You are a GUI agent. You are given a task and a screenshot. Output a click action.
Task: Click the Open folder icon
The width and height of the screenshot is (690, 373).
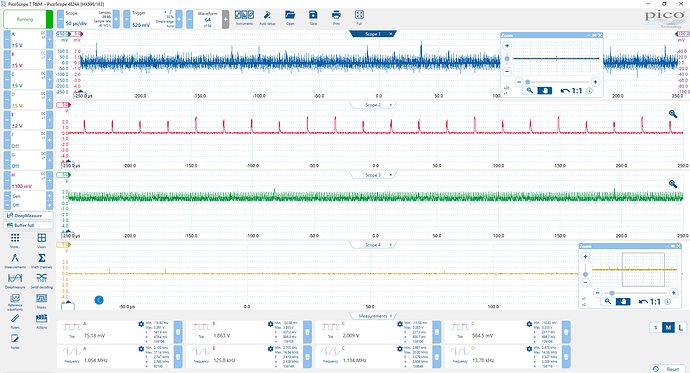290,15
